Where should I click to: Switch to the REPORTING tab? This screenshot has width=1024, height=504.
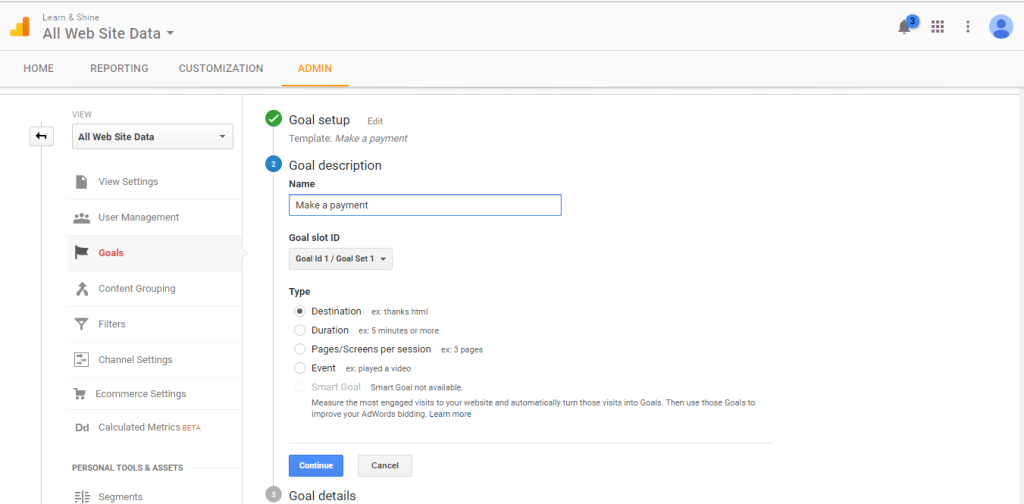tap(119, 68)
